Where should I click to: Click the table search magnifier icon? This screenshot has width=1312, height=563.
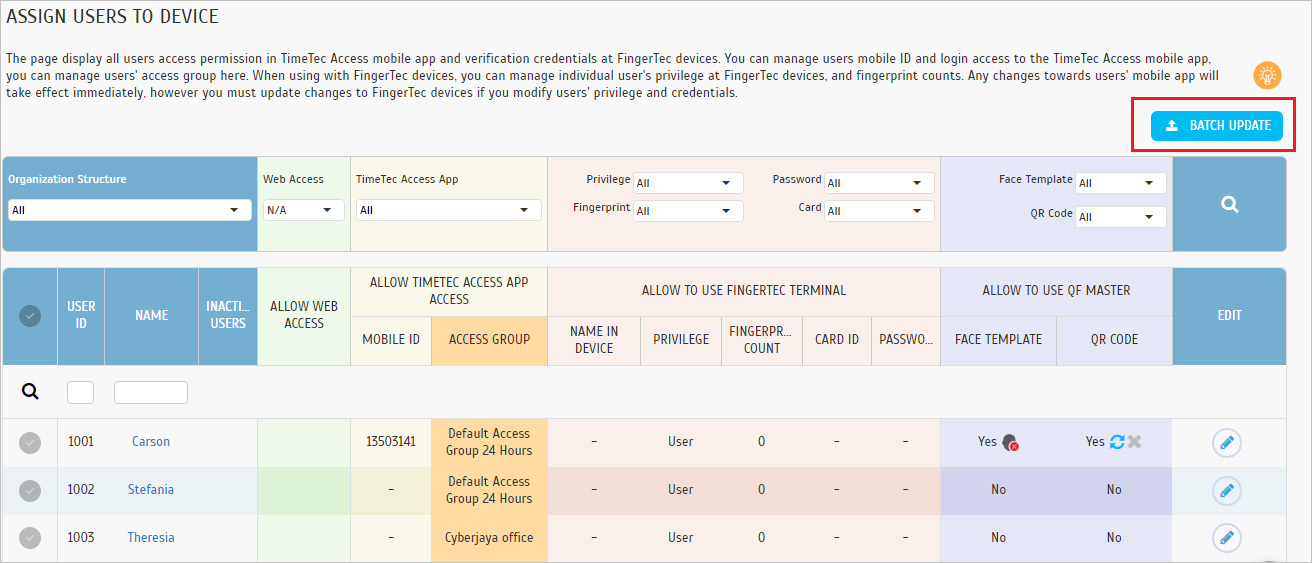tap(30, 392)
